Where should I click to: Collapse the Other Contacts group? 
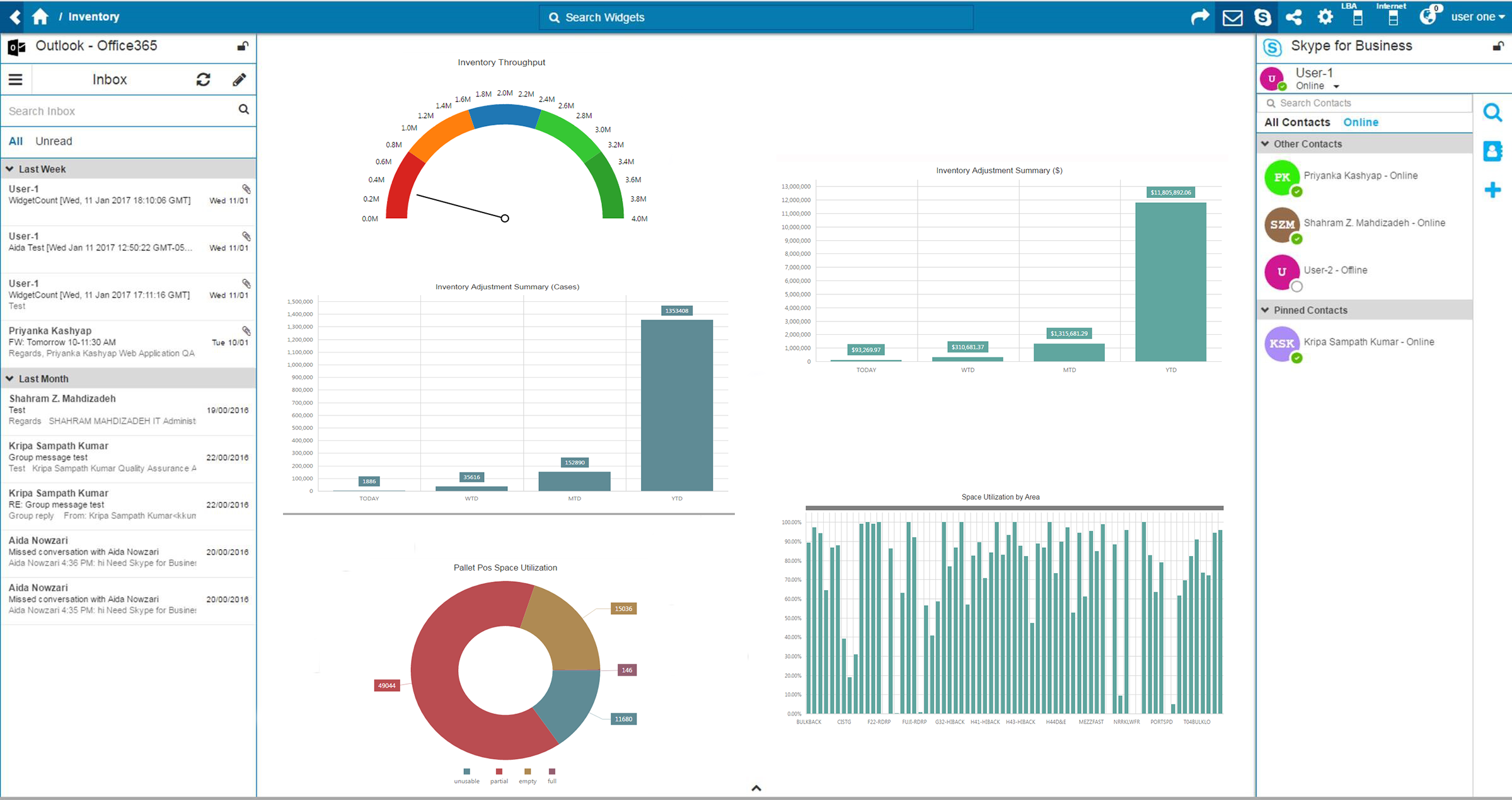pos(1265,144)
